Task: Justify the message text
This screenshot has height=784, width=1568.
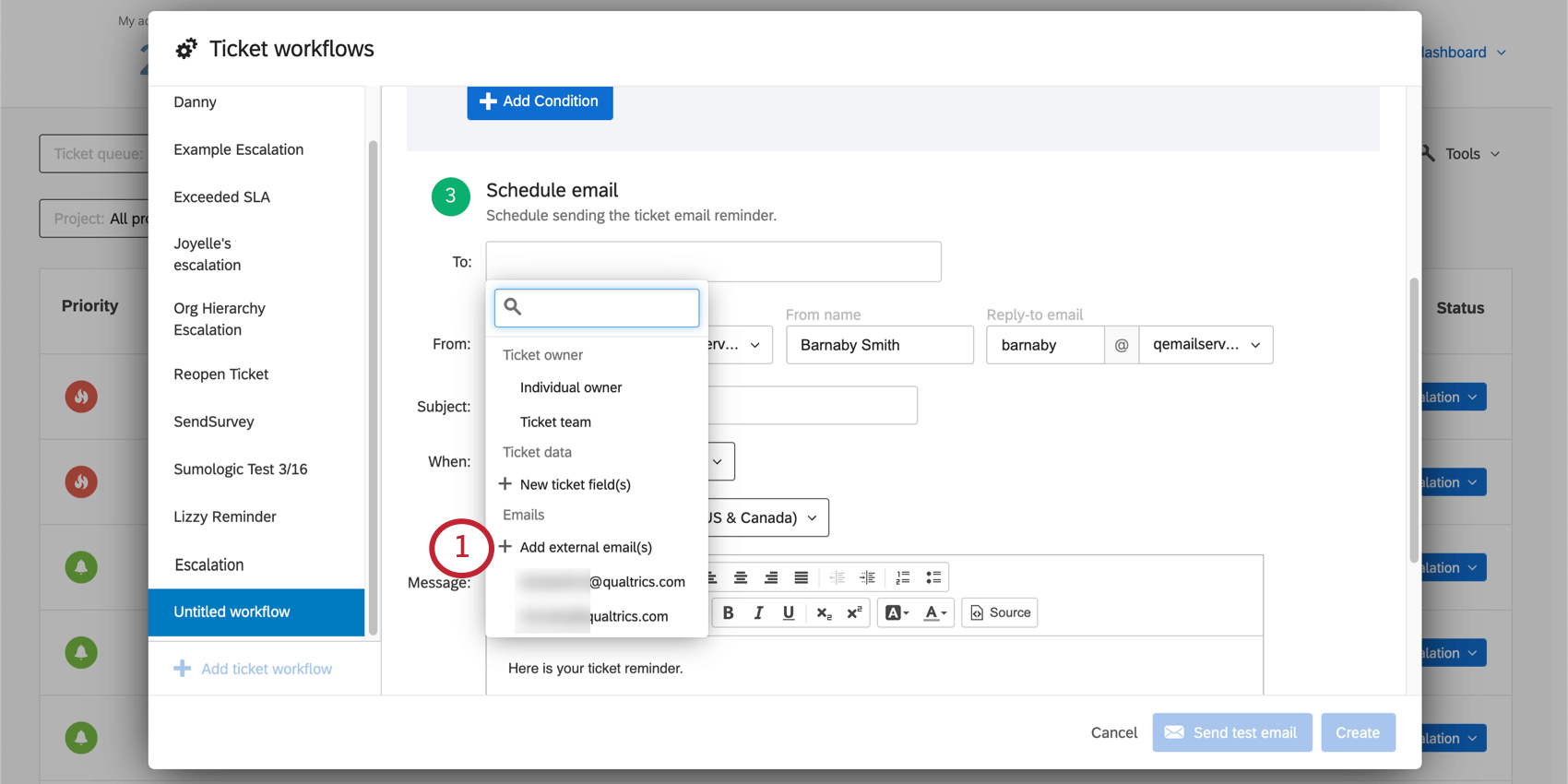Action: pos(801,577)
